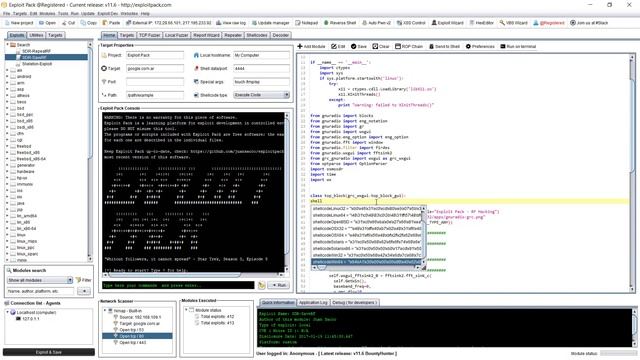Open the Reverse Shell tool
The height and width of the screenshot is (360, 640).
click(340, 23)
